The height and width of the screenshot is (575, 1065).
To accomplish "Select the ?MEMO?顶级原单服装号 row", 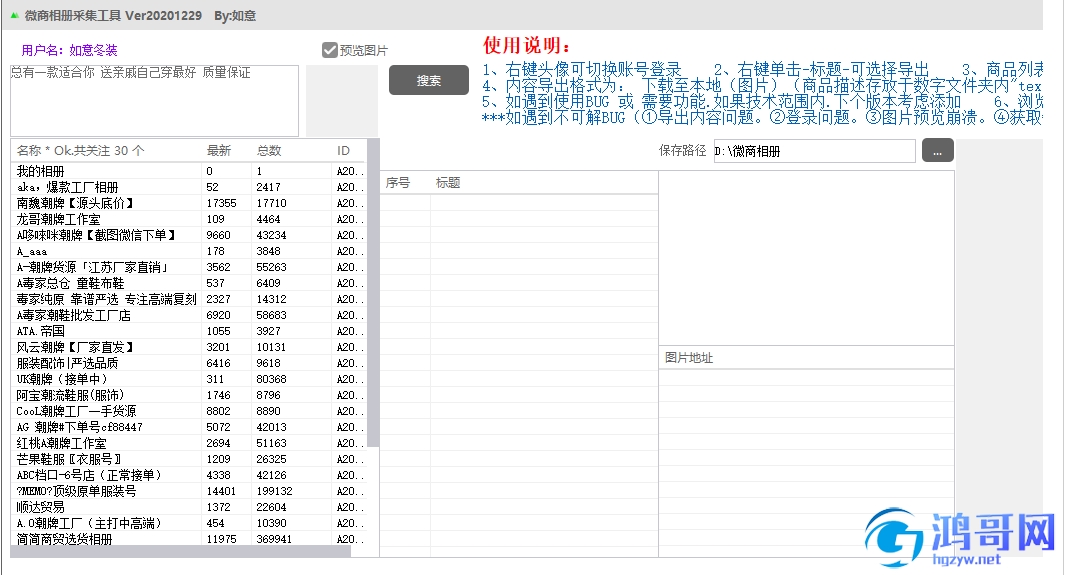I will [x=189, y=491].
